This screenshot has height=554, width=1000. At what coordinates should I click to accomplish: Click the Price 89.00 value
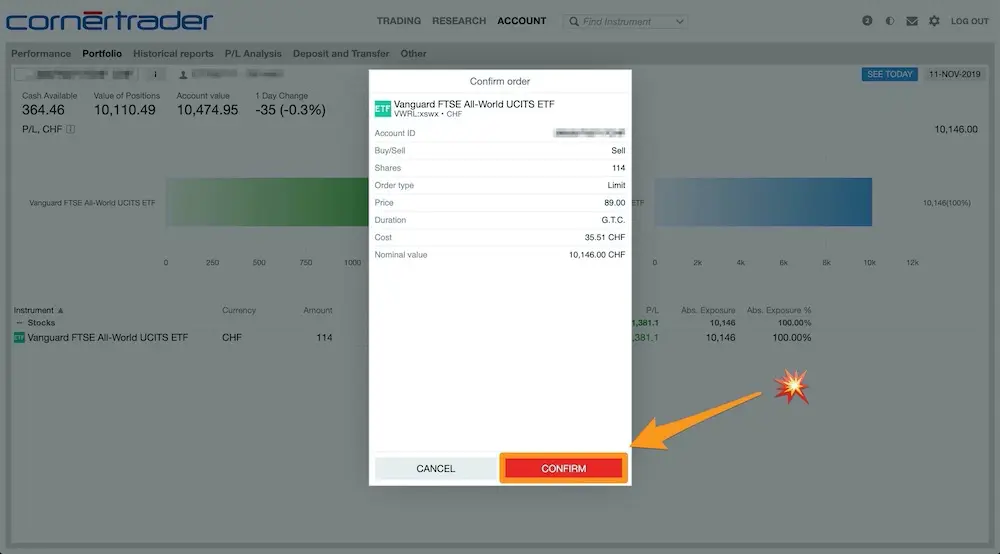click(614, 203)
